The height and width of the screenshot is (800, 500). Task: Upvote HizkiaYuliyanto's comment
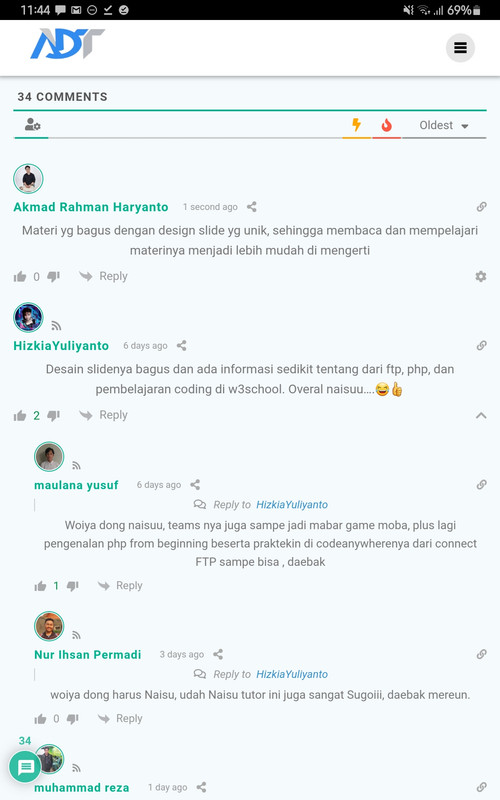click(20, 415)
